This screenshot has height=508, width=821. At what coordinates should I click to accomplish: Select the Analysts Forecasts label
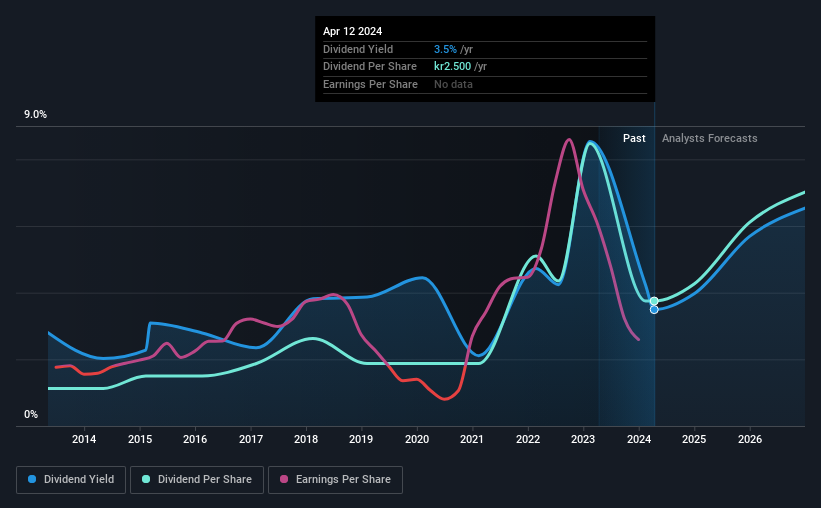click(x=709, y=138)
